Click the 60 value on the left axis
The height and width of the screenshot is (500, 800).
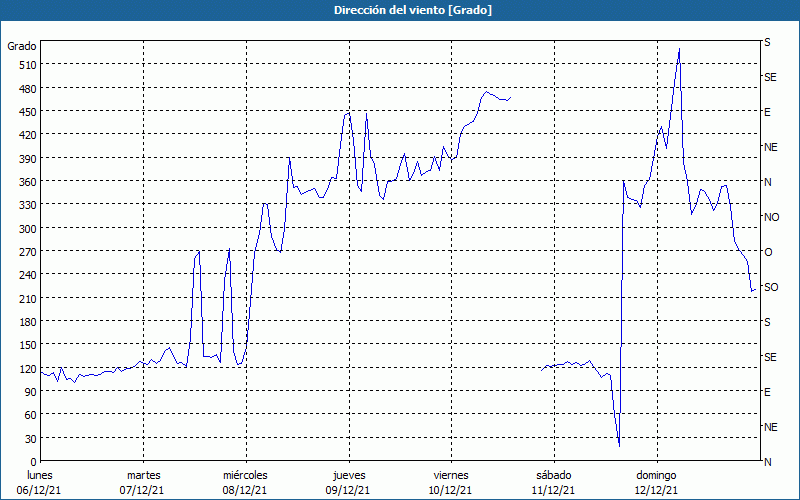click(30, 415)
